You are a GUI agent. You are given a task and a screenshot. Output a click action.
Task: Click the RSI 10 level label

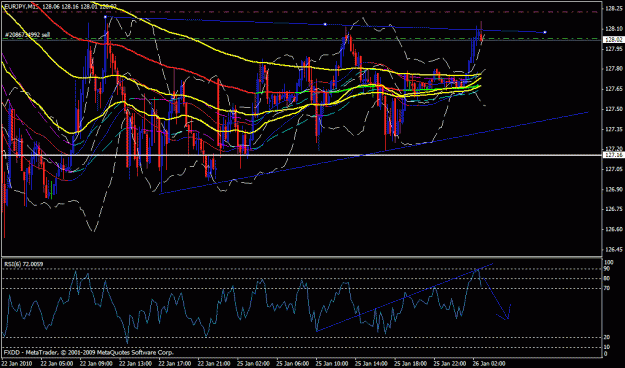(607, 348)
